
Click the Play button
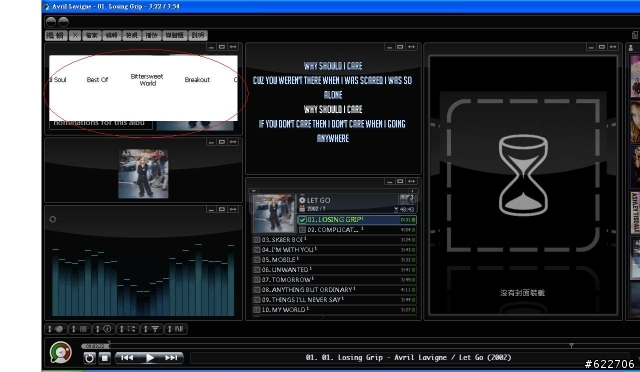point(149,358)
